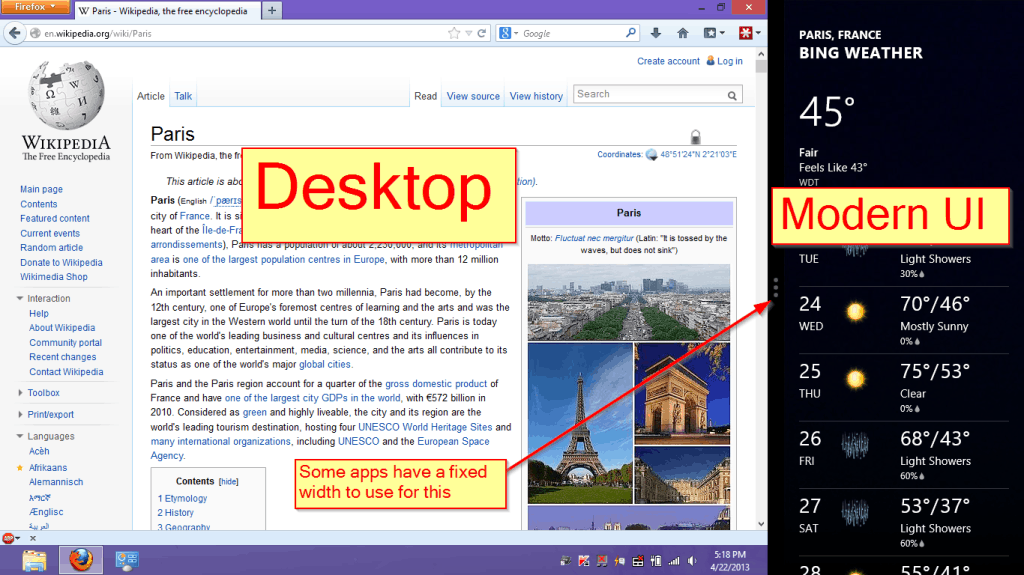Open the Recent changes link

click(x=63, y=357)
